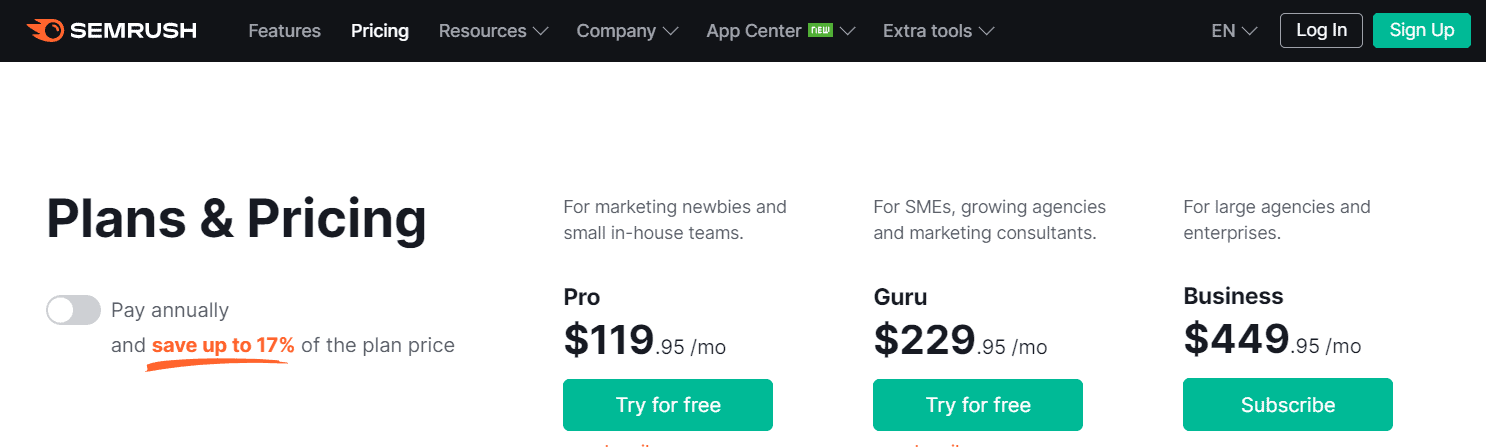This screenshot has height=447, width=1486.
Task: Click the SEMRUSH wordmark text
Action: [x=133, y=31]
